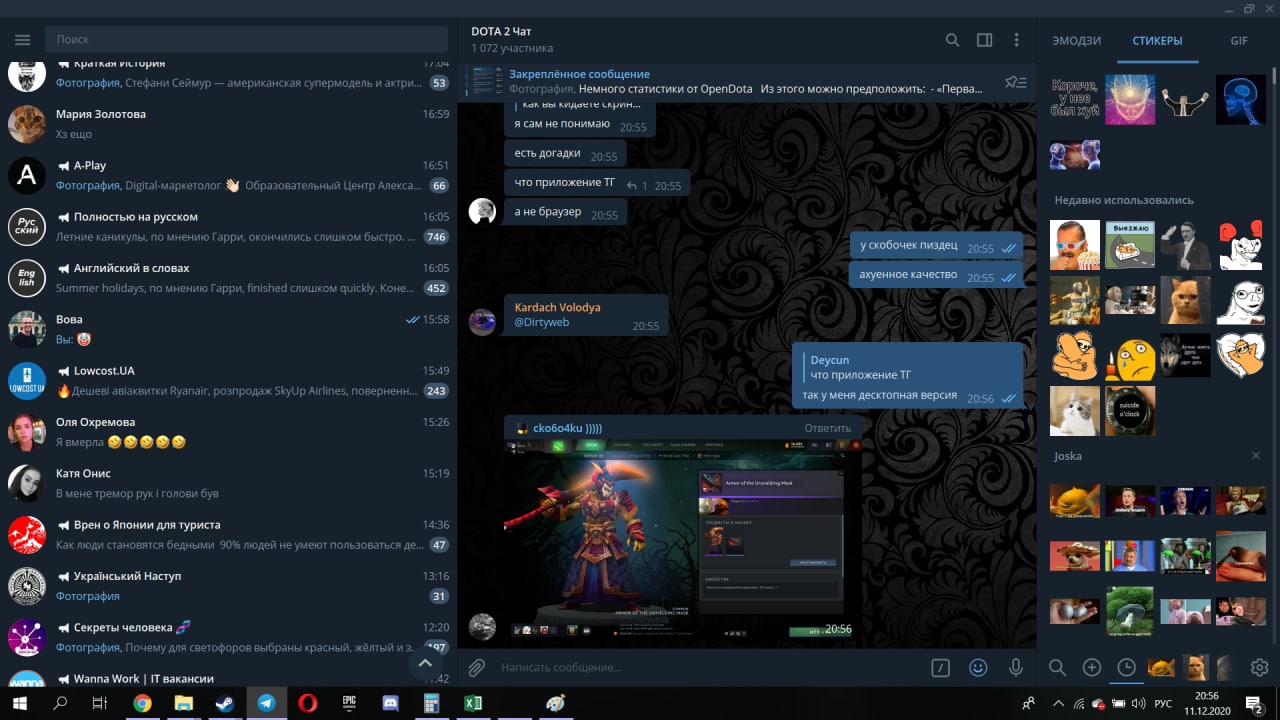Attach a file with the paperclip icon
This screenshot has width=1280, height=720.
coord(477,667)
